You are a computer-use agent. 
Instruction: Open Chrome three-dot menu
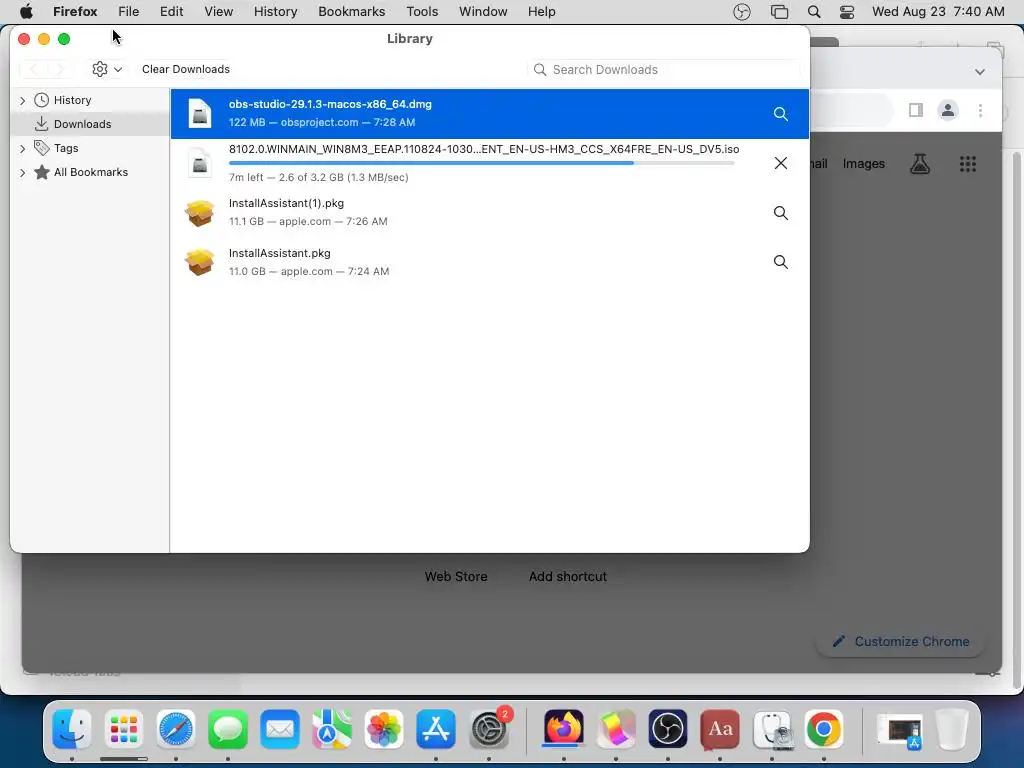980,110
